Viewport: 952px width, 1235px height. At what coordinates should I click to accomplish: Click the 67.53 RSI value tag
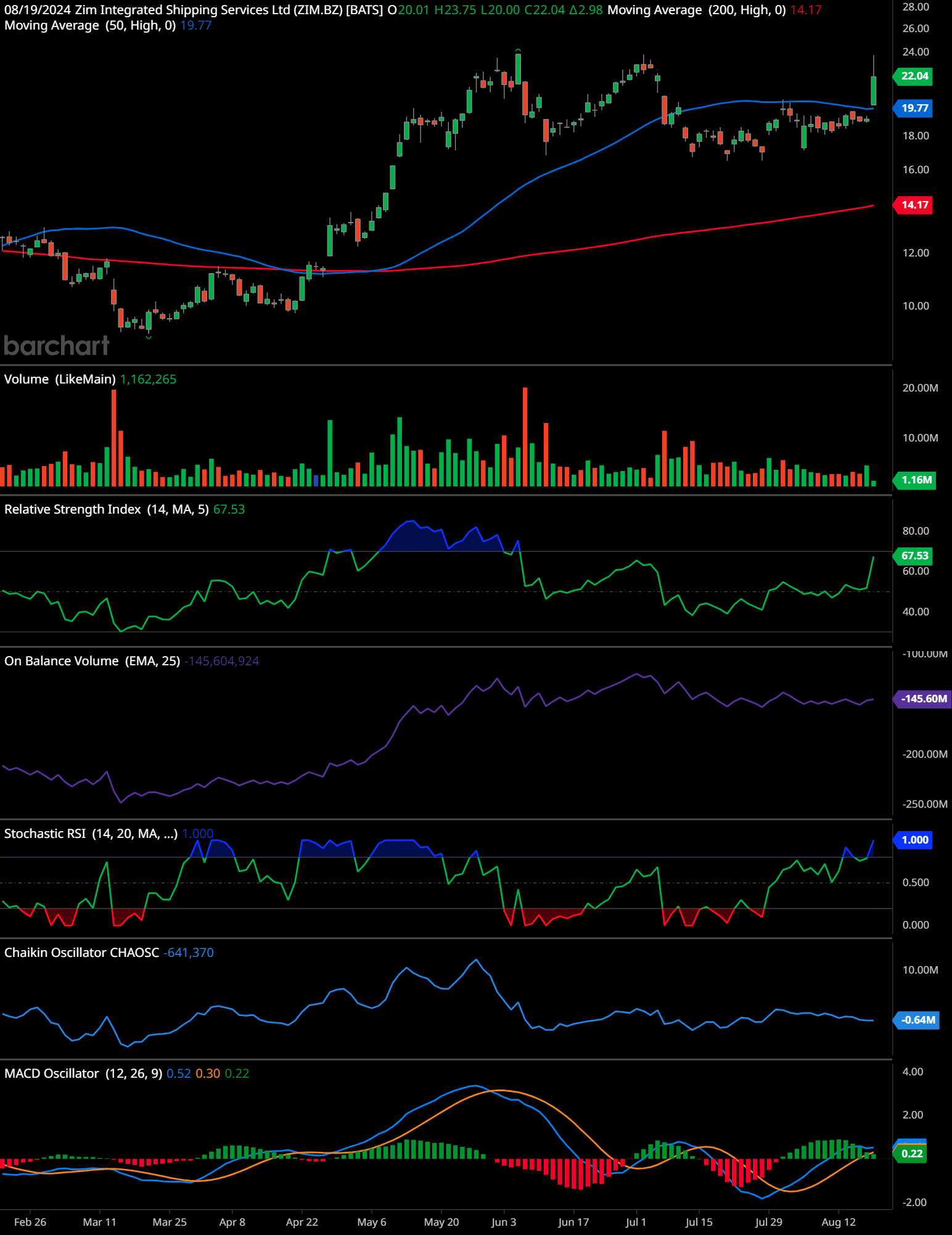click(914, 556)
